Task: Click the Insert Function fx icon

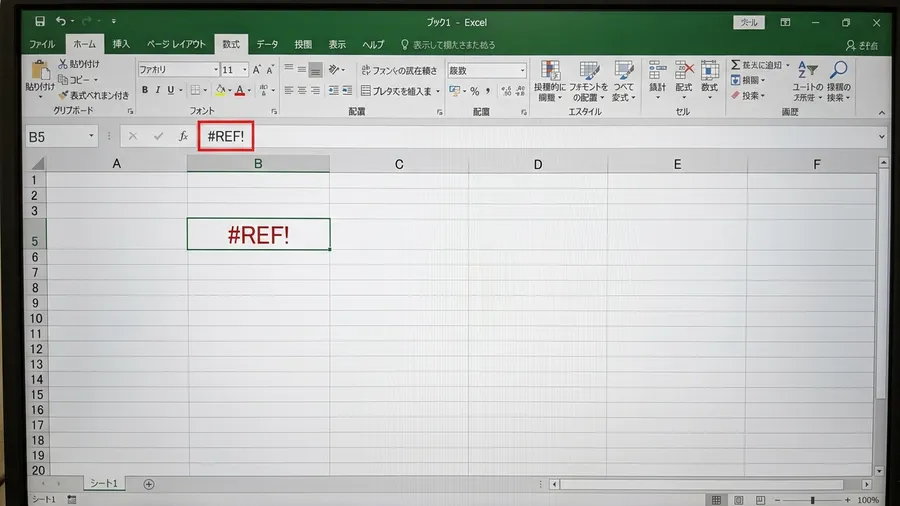Action: click(183, 136)
